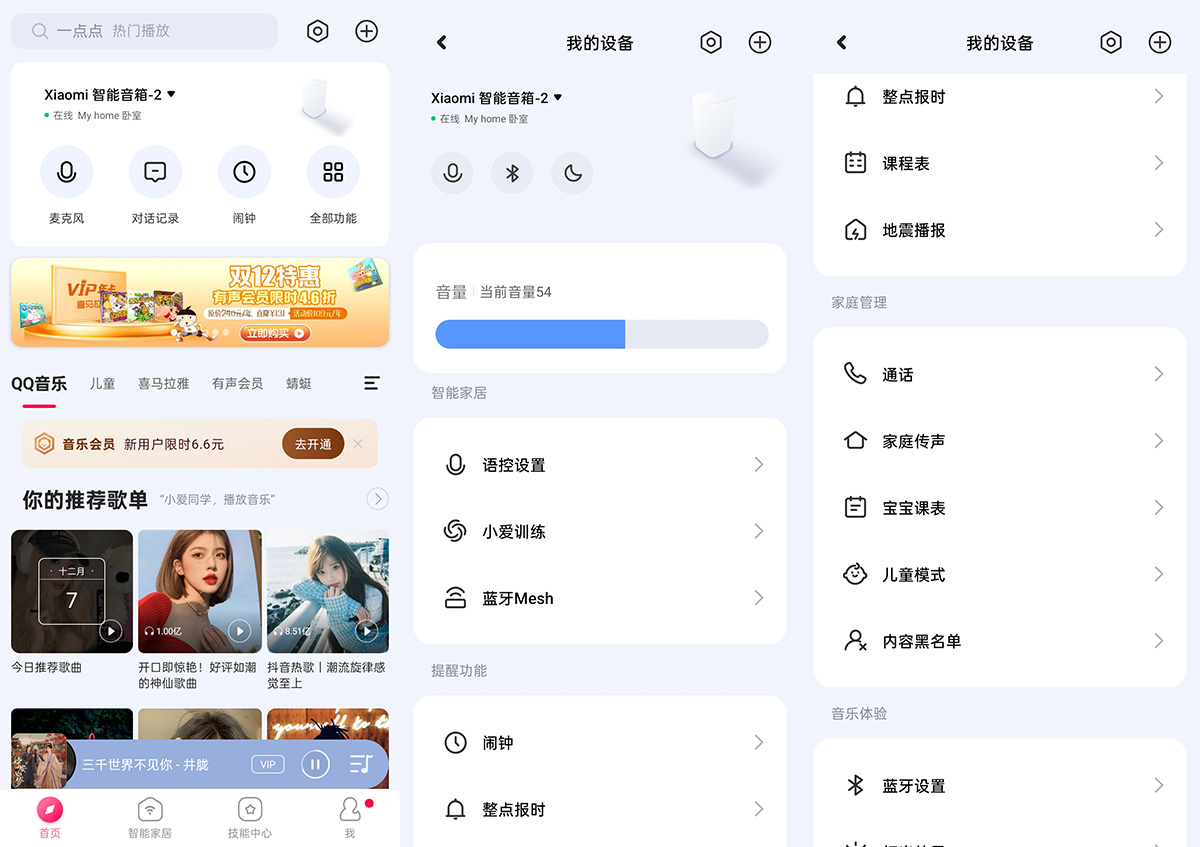Switch to the 蜻蜓 tab

[299, 383]
